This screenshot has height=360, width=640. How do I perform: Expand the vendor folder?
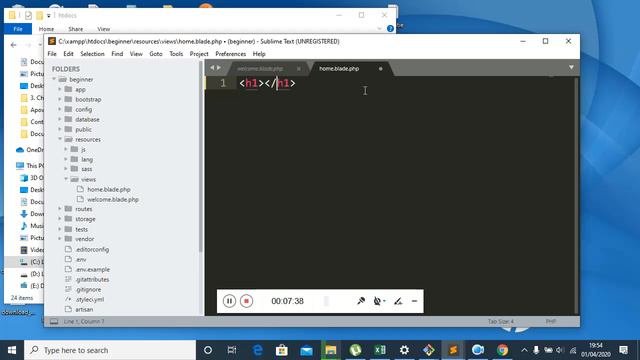[x=60, y=239]
